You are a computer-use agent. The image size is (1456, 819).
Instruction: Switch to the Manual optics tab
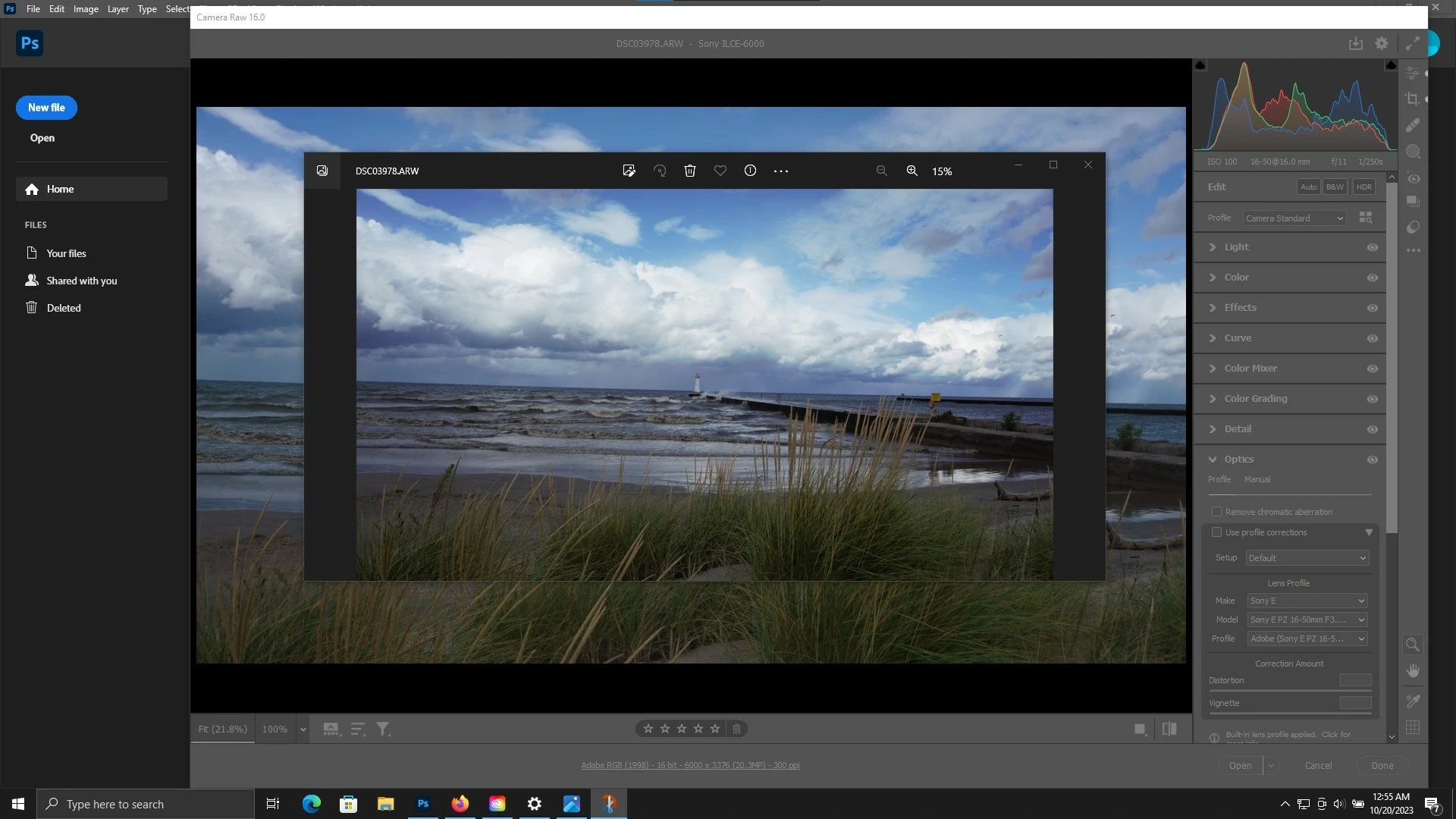pos(1257,479)
